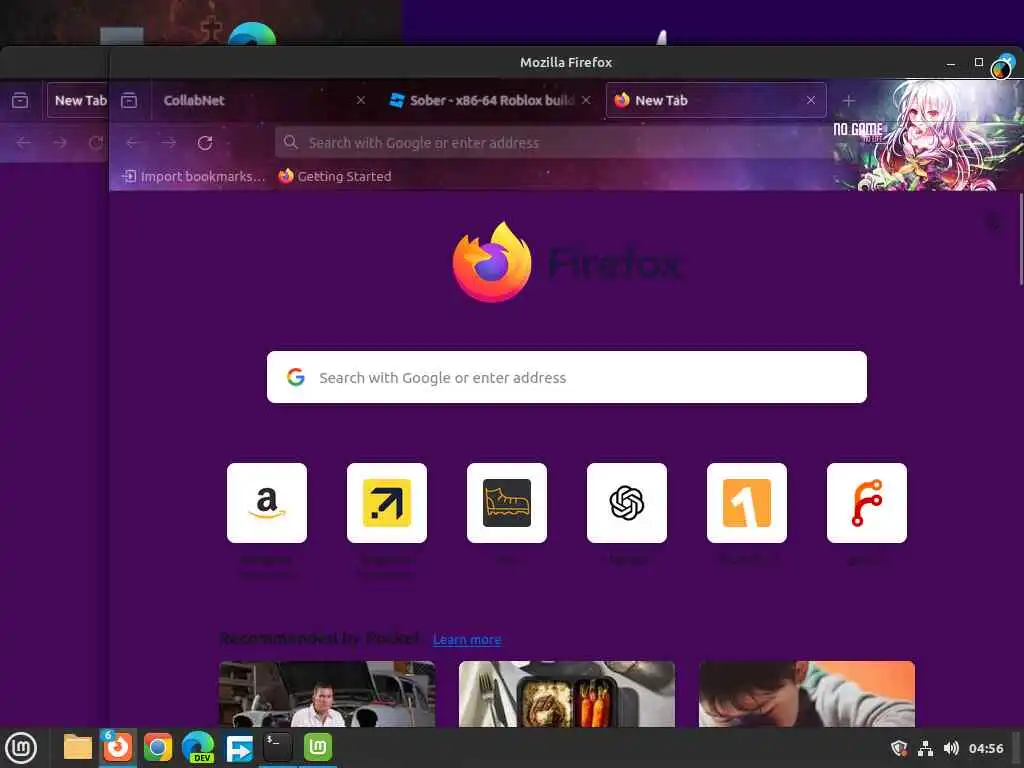
Task: Launch Chrome from the taskbar
Action: [157, 748]
